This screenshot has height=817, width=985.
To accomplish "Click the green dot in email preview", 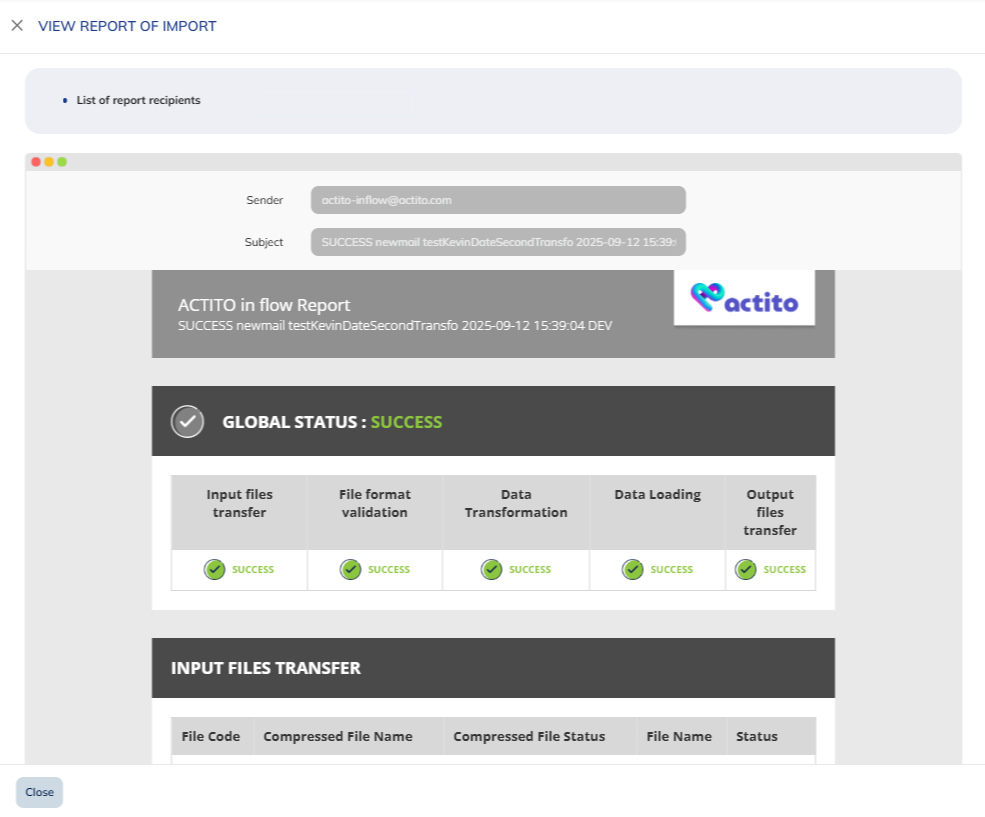I will pyautogui.click(x=62, y=162).
